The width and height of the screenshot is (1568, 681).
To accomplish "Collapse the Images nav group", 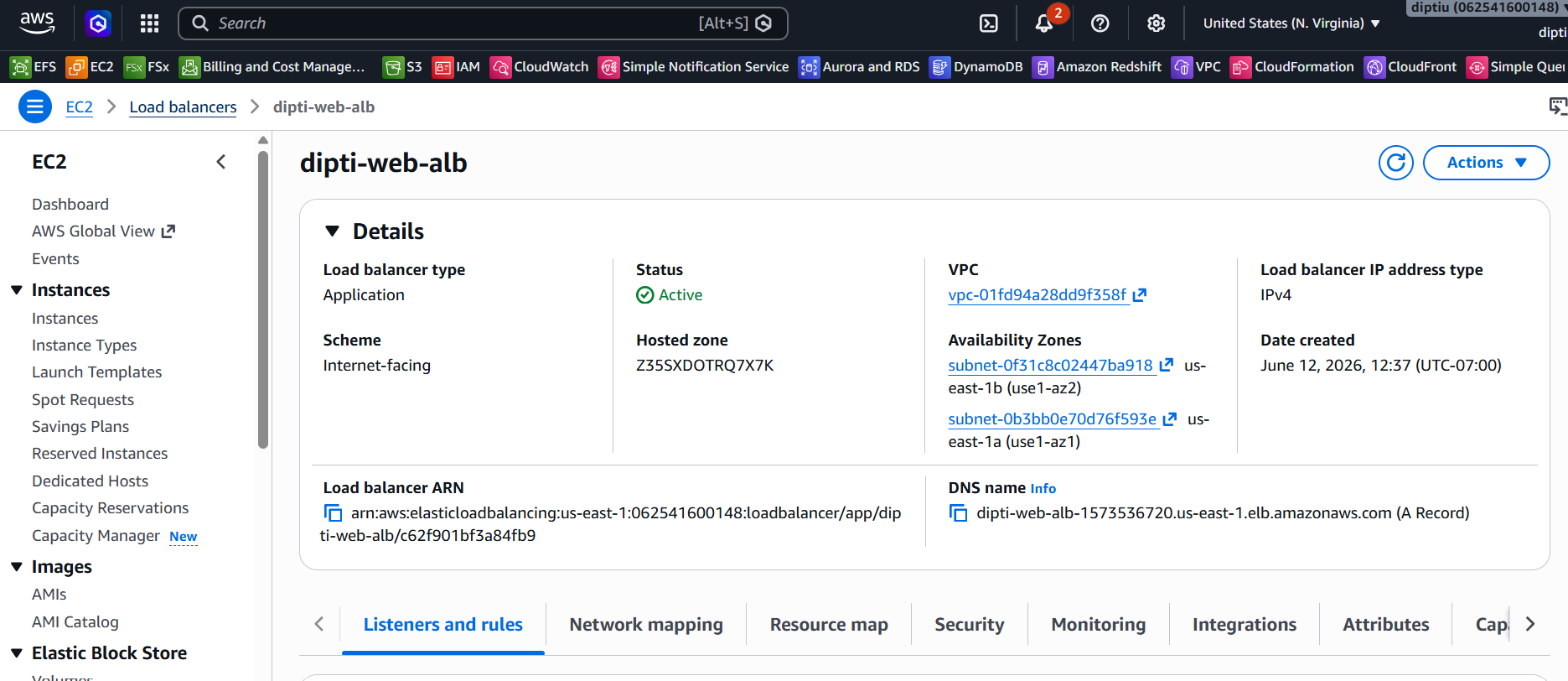I will coord(17,567).
